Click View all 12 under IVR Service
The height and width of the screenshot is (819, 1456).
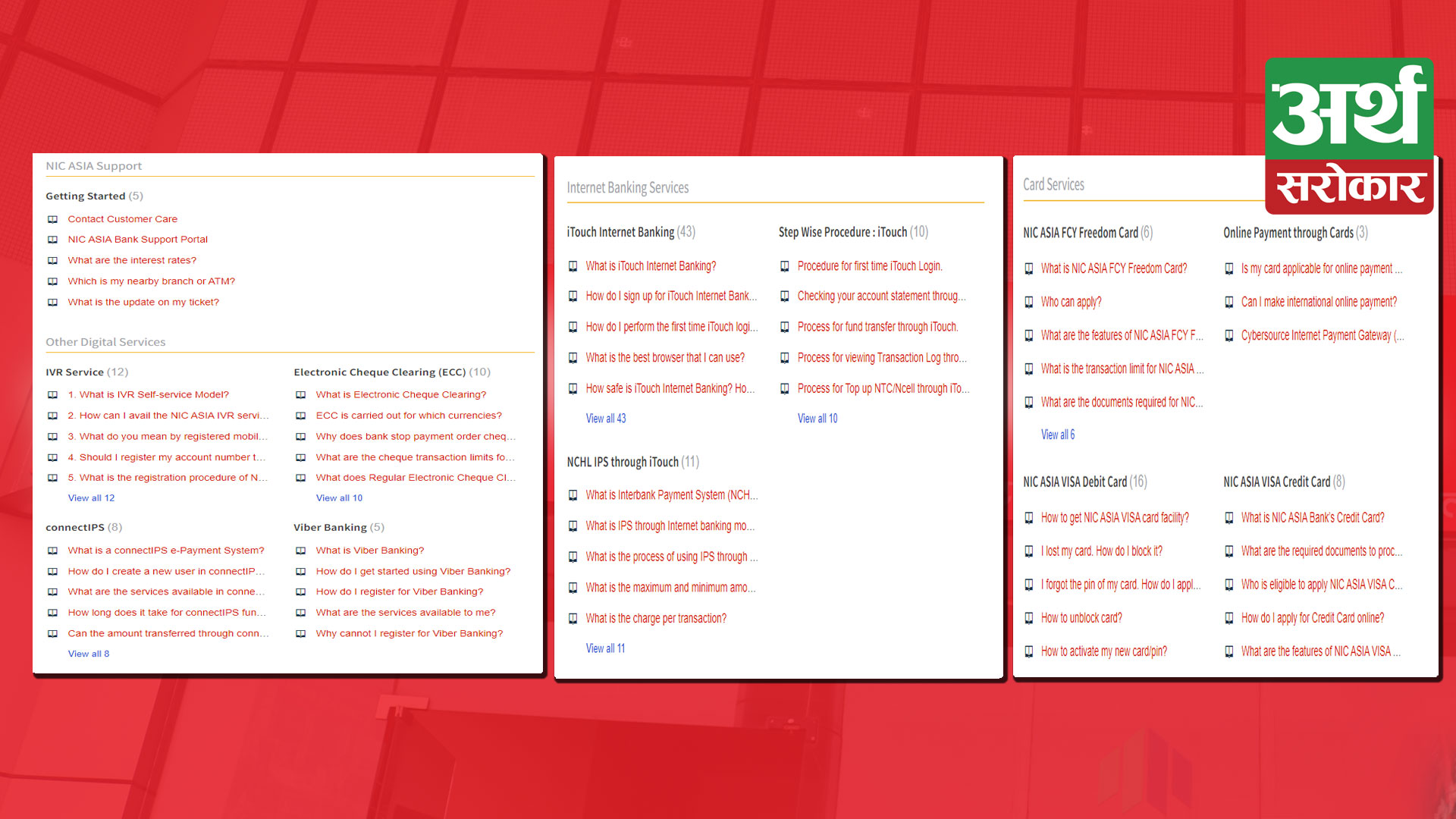(91, 498)
